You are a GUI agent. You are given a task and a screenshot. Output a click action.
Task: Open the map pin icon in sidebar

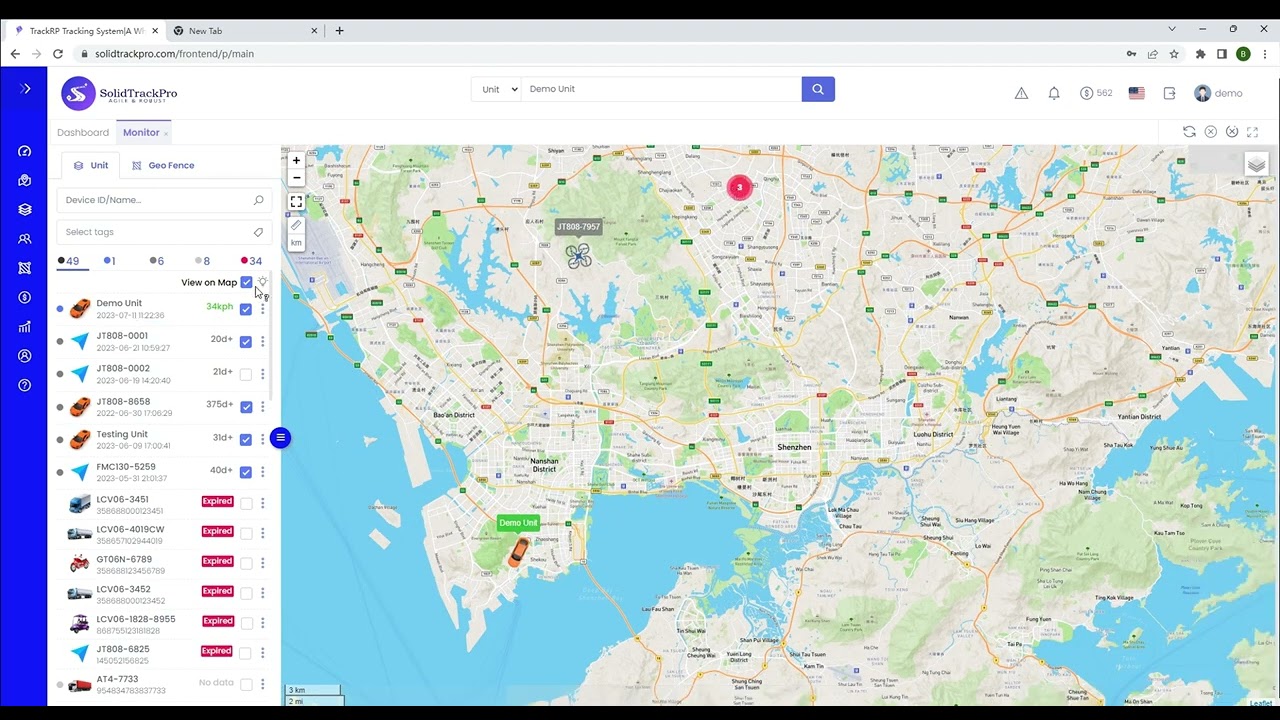[x=25, y=181]
